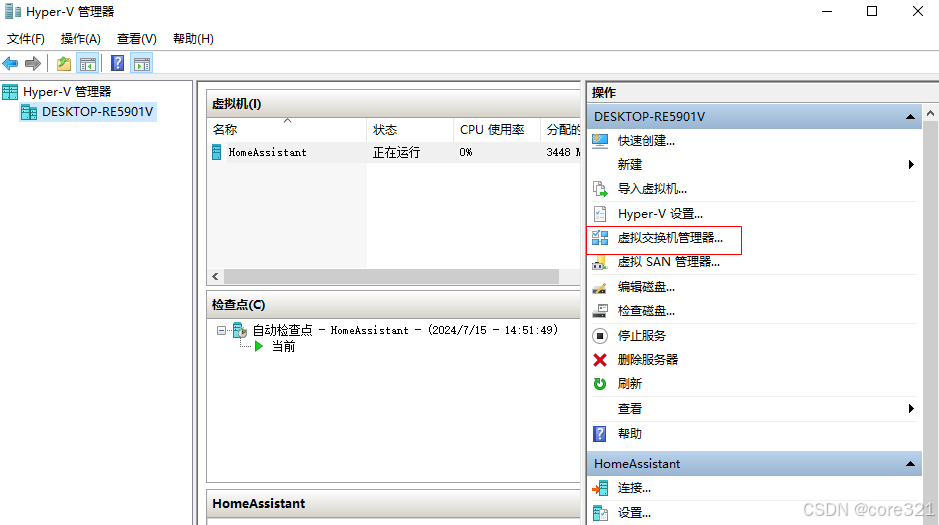Collapse the 自动检查点 tree node

point(222,330)
